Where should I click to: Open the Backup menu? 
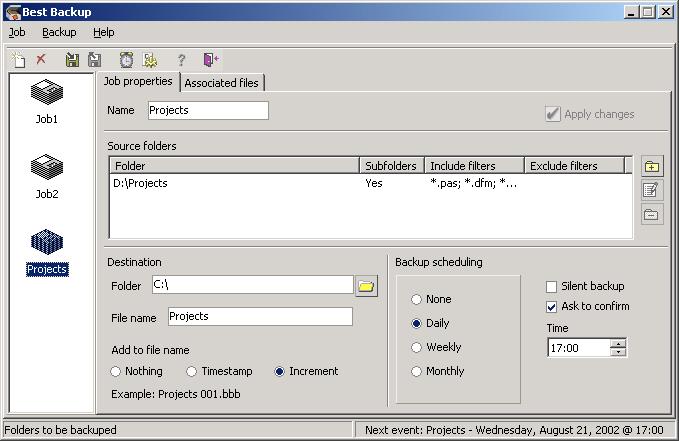tap(59, 32)
